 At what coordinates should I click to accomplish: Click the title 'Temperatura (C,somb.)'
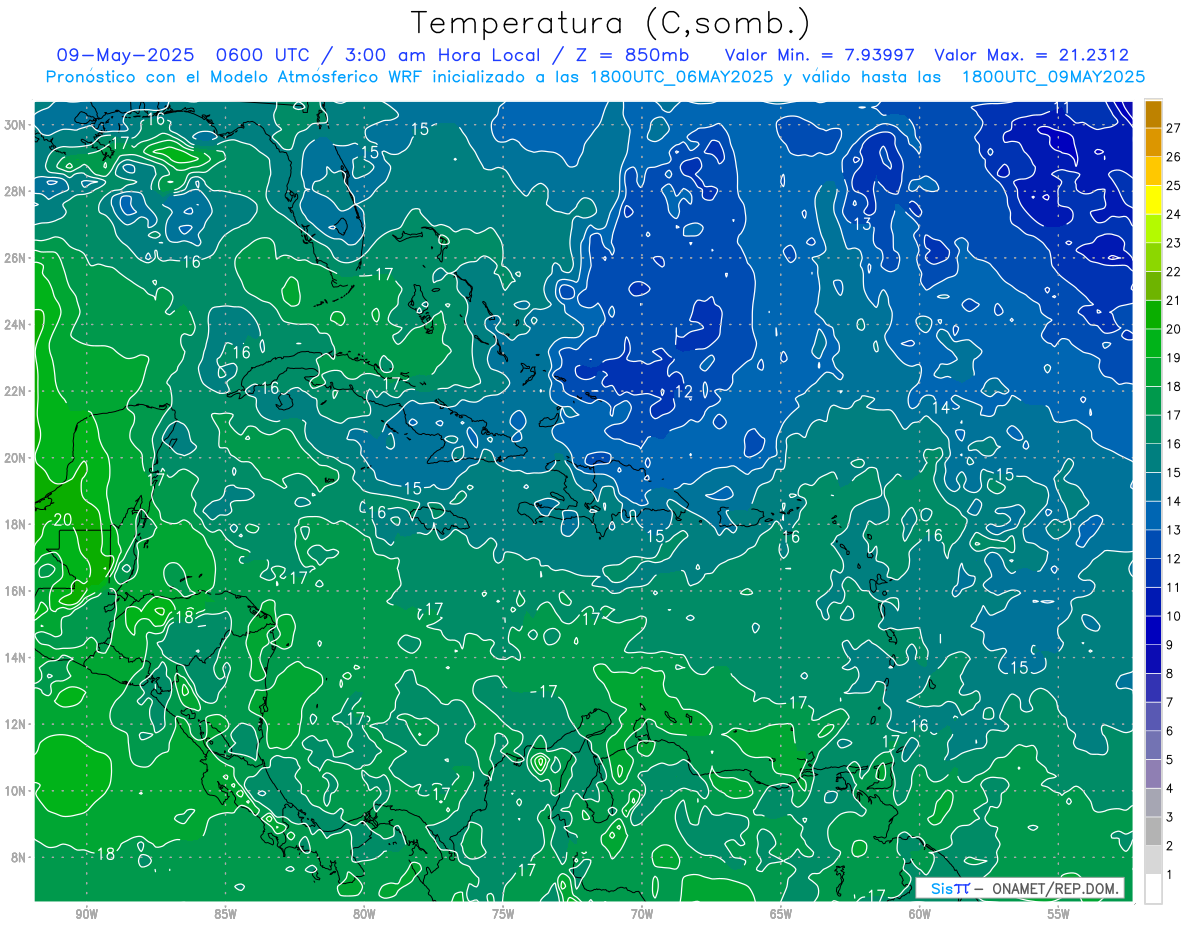(610, 23)
